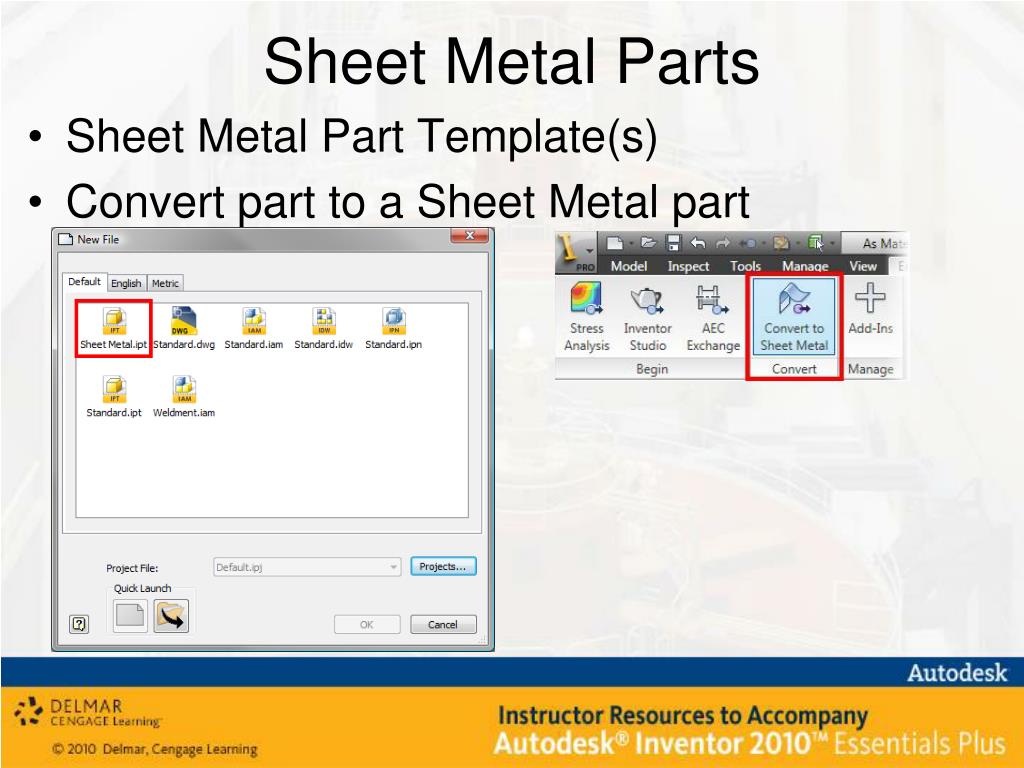Expand the application menu dropdown arrow
Viewport: 1024px width, 768px height.
point(589,251)
